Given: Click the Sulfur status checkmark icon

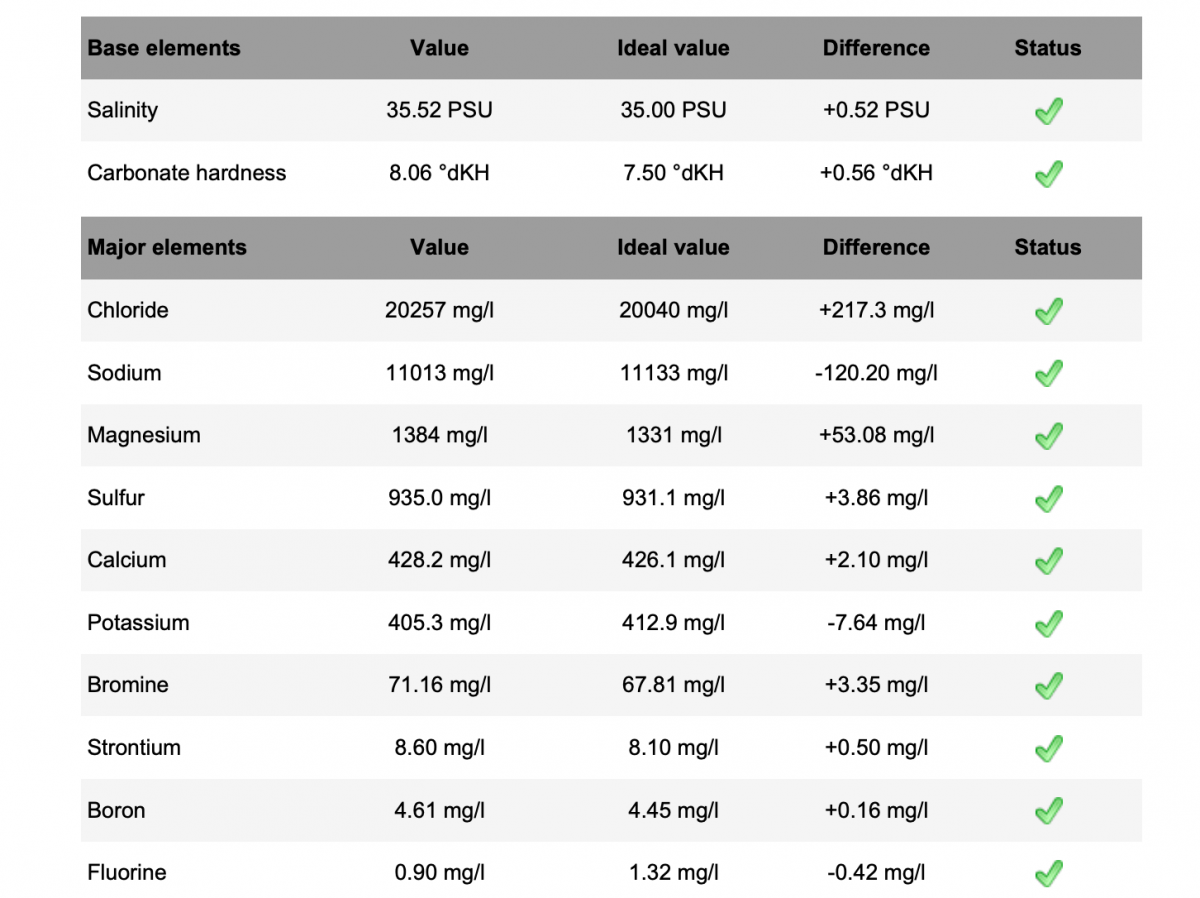Looking at the screenshot, I should tap(1048, 498).
